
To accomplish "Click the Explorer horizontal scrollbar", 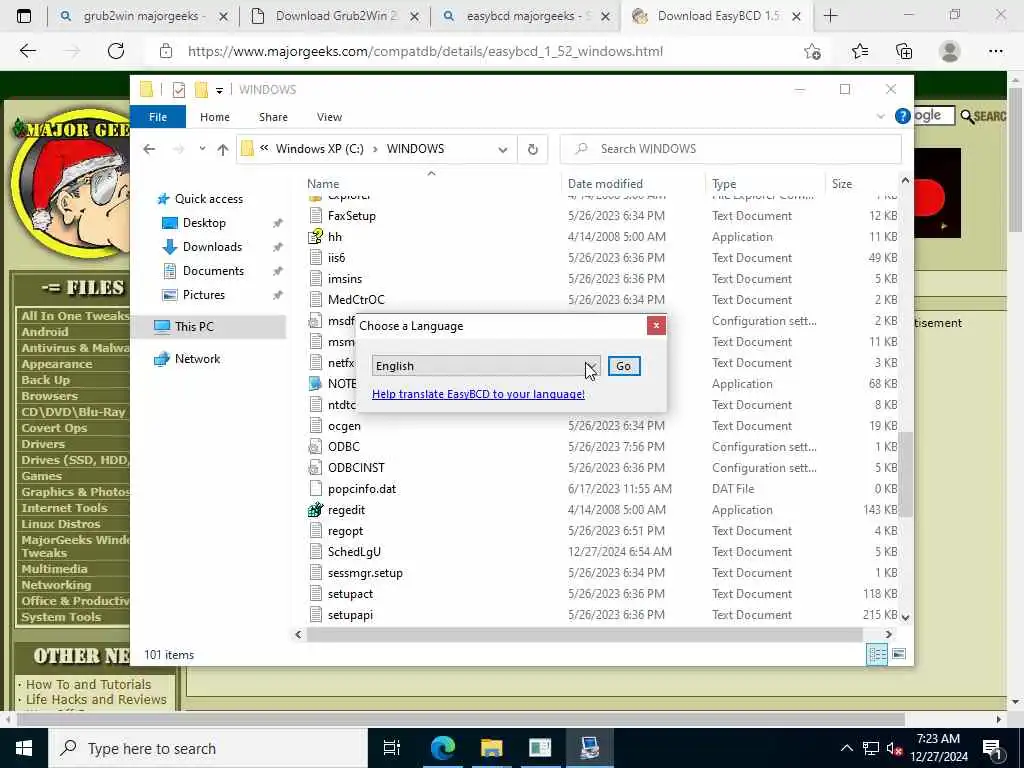I will pyautogui.click(x=584, y=634).
